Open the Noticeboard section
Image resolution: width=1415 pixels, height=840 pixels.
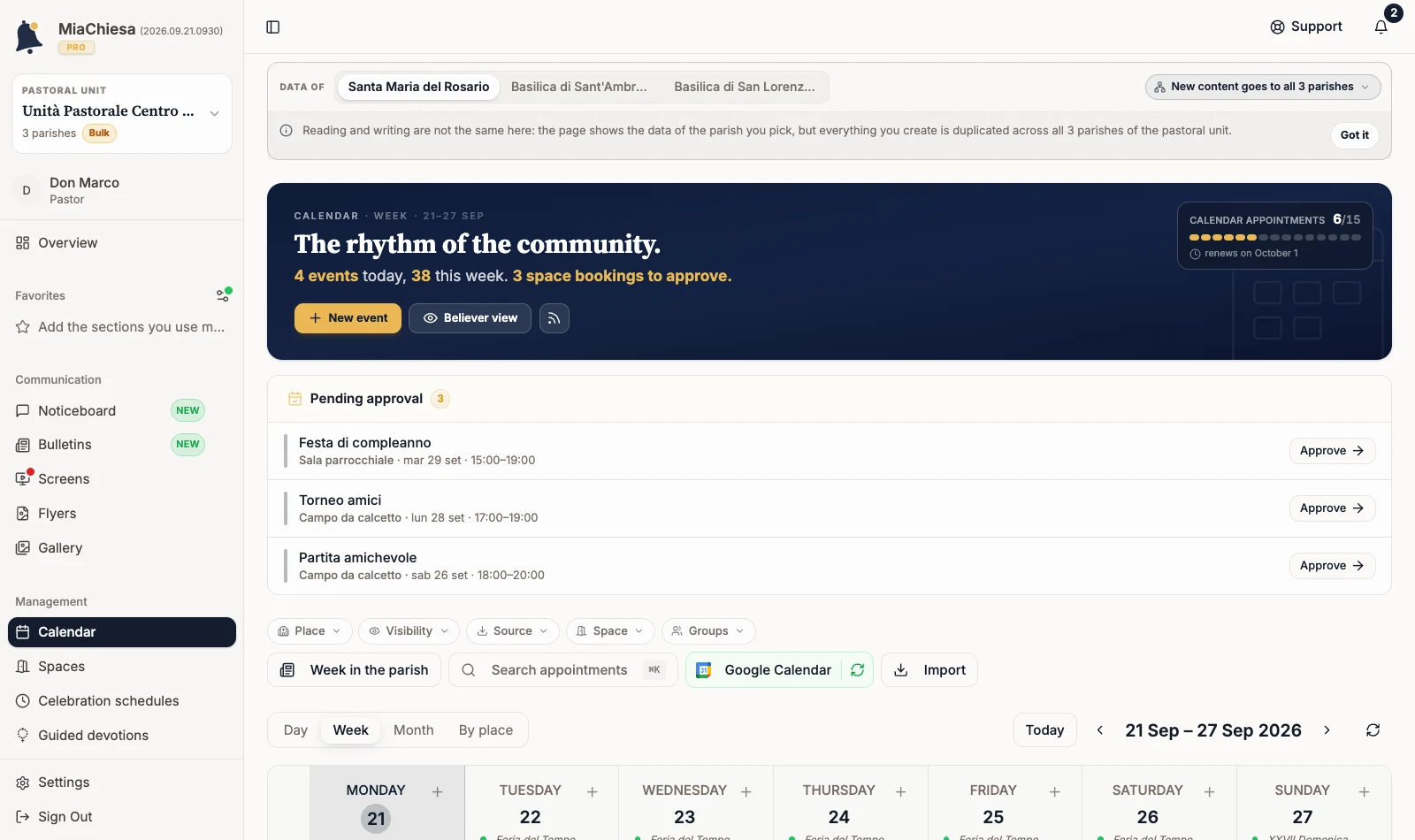tap(122, 411)
